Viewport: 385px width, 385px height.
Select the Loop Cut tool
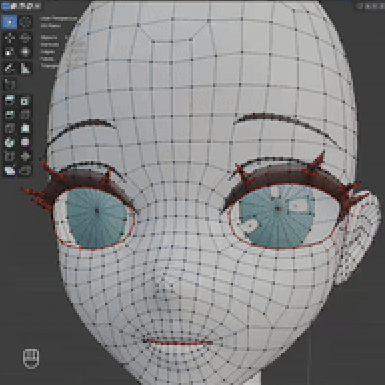(x=25, y=114)
